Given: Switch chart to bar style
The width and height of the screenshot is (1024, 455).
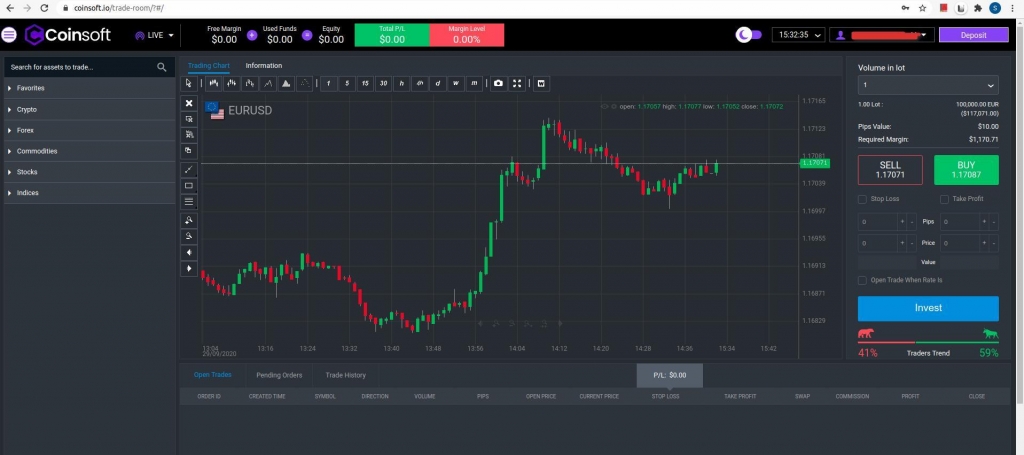Looking at the screenshot, I should coord(231,84).
